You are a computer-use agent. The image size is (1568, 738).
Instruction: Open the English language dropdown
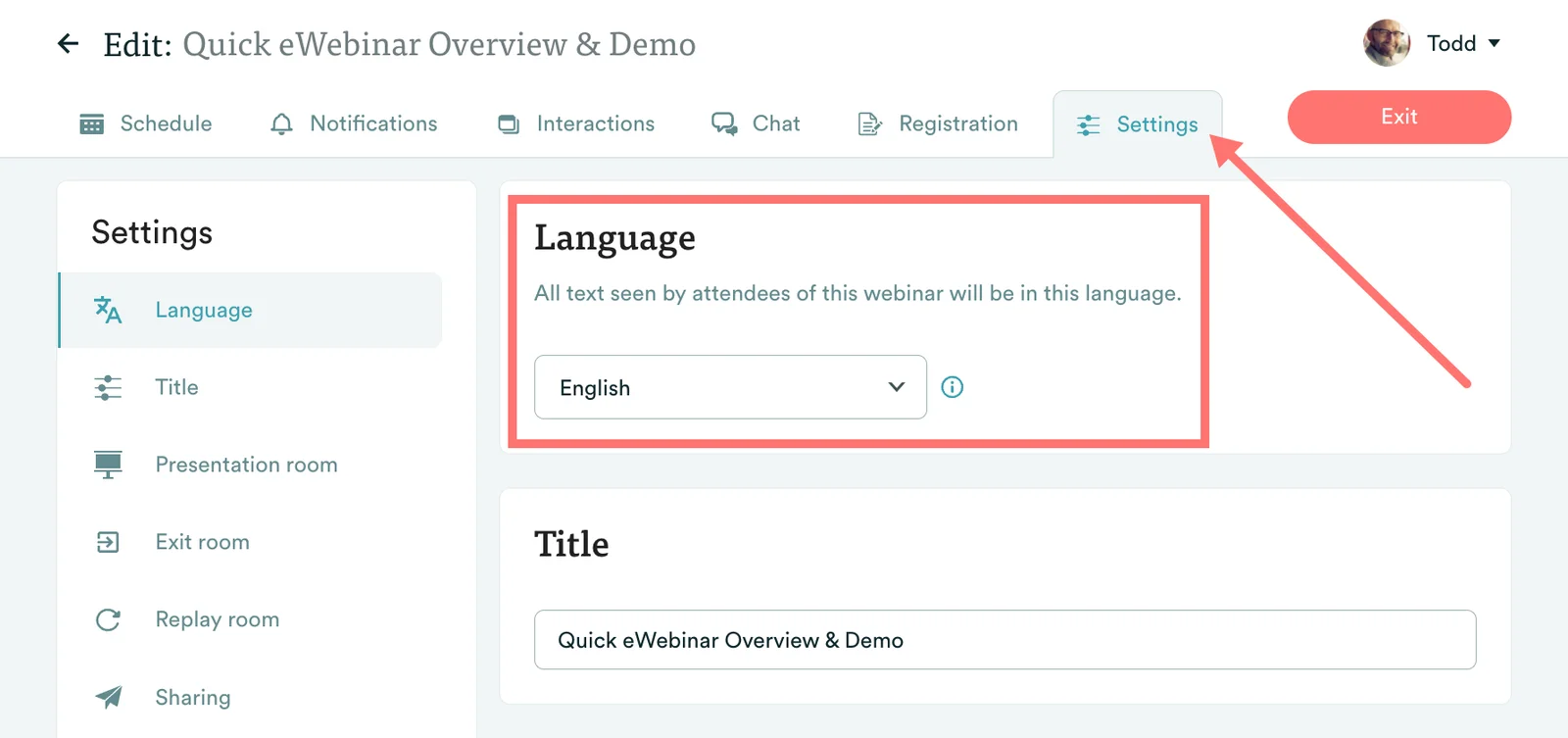[x=730, y=387]
